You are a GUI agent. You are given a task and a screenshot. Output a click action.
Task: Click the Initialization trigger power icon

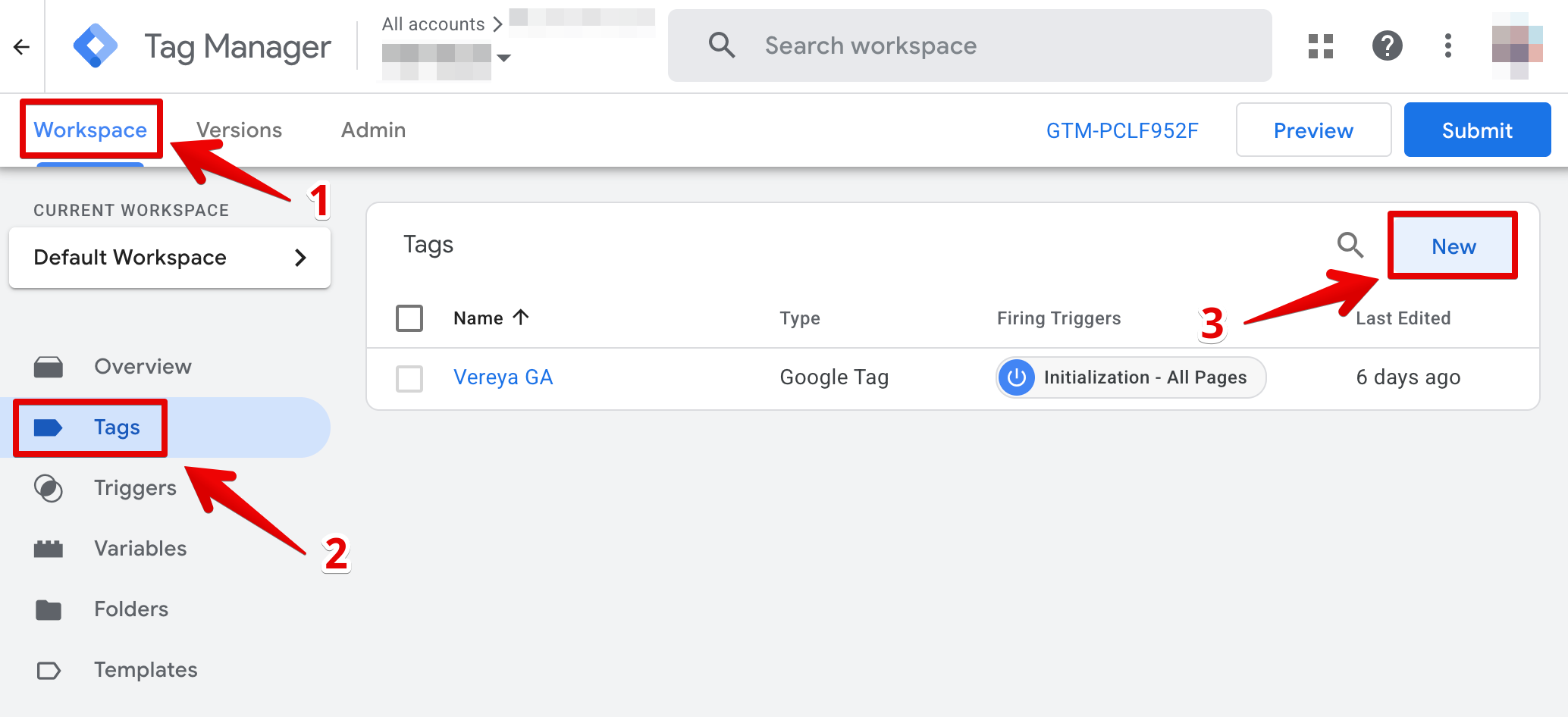point(1017,377)
